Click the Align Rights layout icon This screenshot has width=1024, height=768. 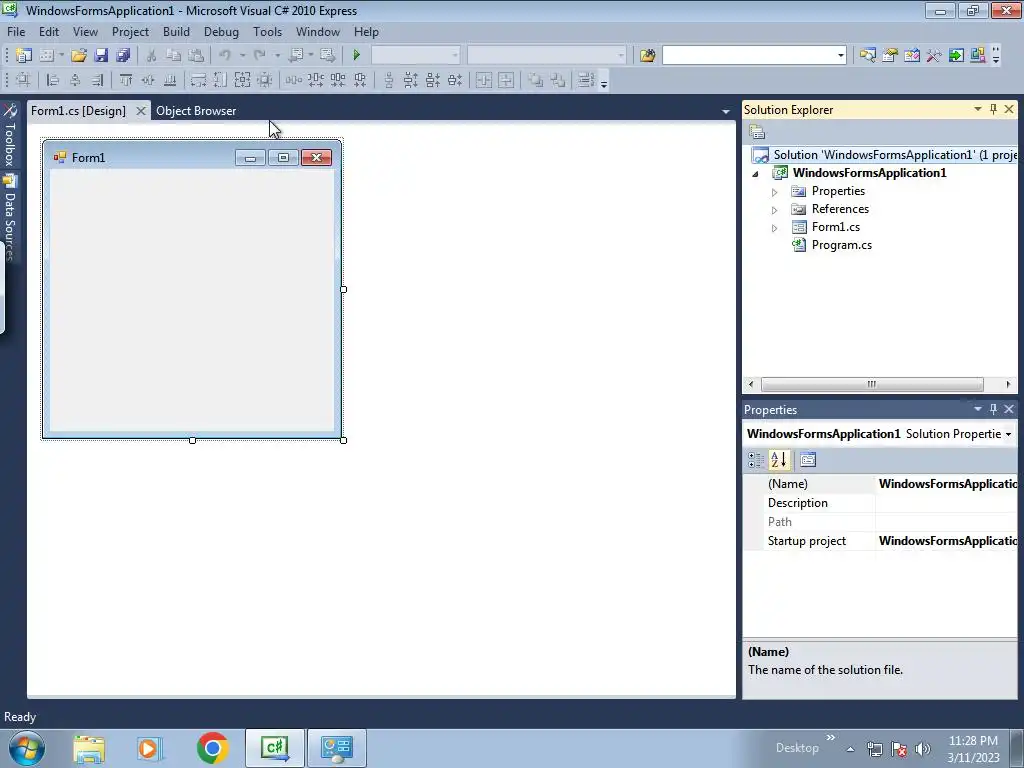point(97,80)
